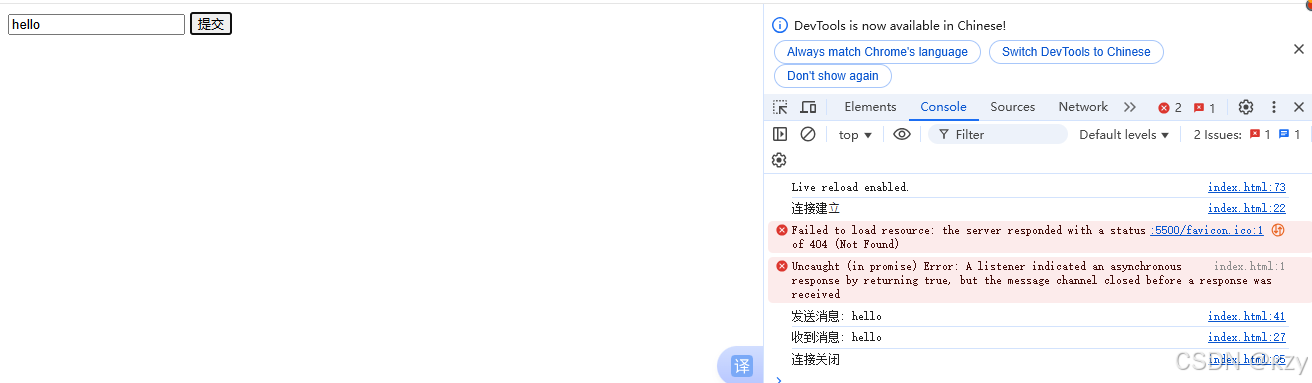The width and height of the screenshot is (1312, 383).
Task: Click the info icon of the language notice
Action: coord(780,25)
